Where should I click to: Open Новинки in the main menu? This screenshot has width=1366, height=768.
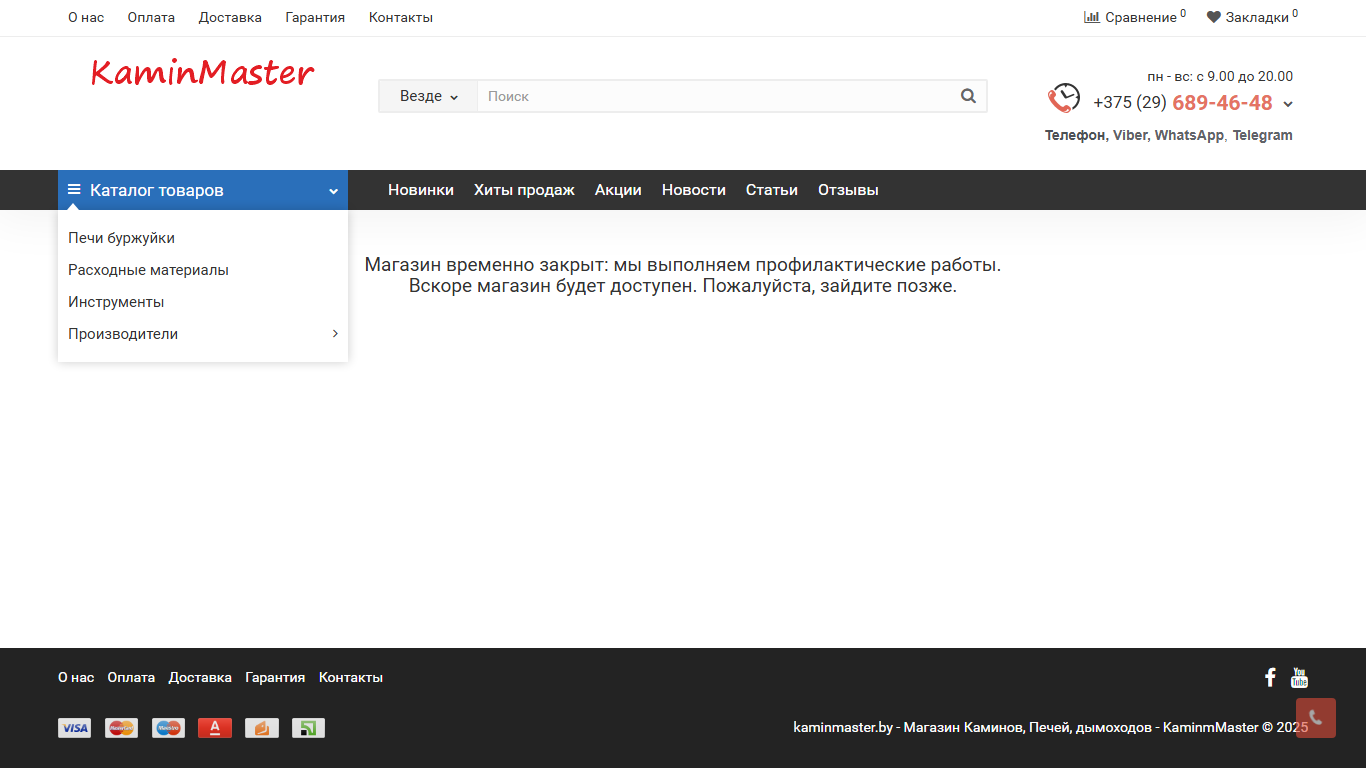pyautogui.click(x=421, y=190)
